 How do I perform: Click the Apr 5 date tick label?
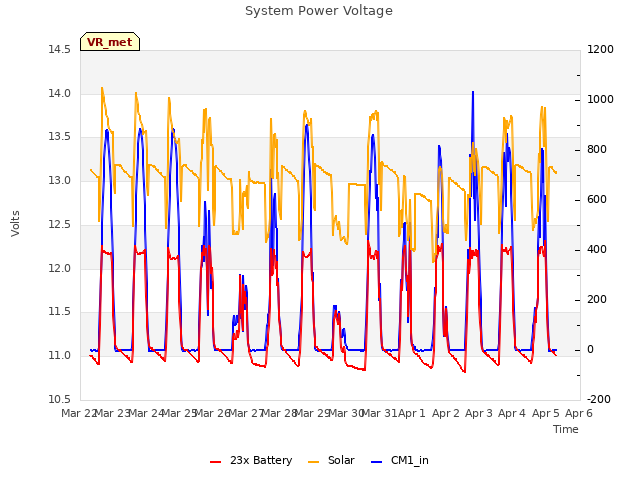click(x=545, y=413)
